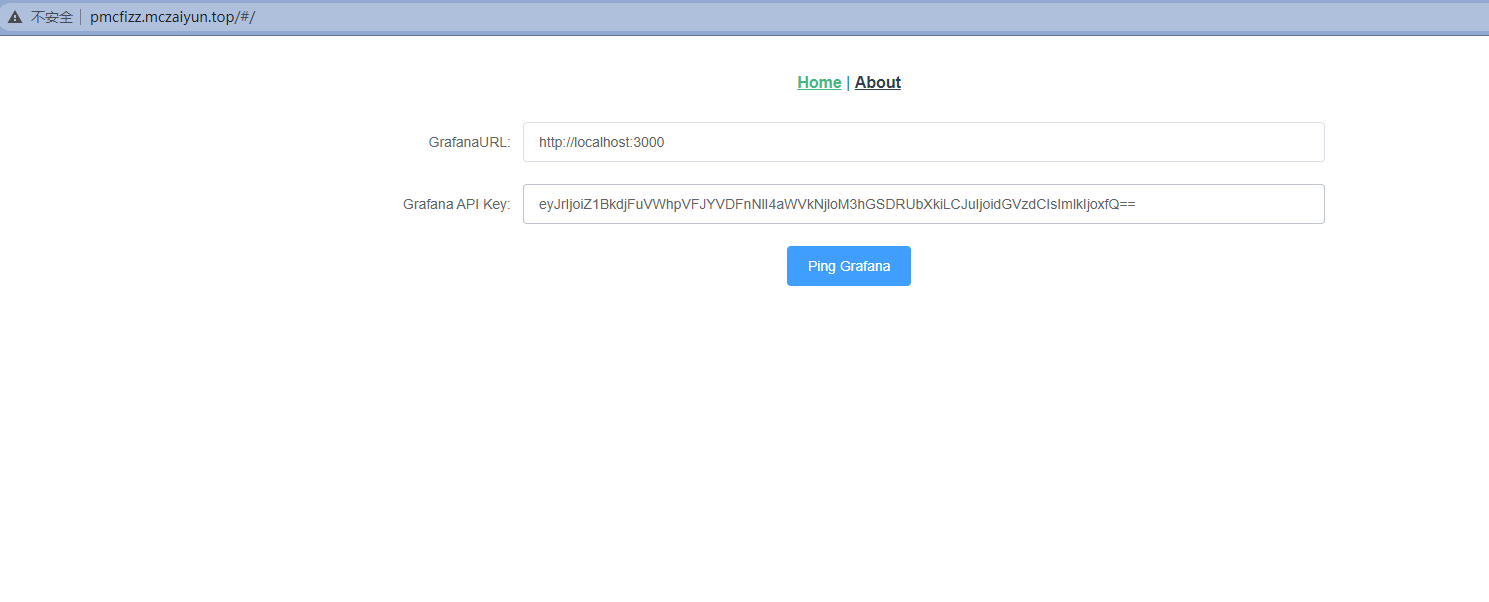
Task: Click the insecure site warning icon
Action: [15, 17]
